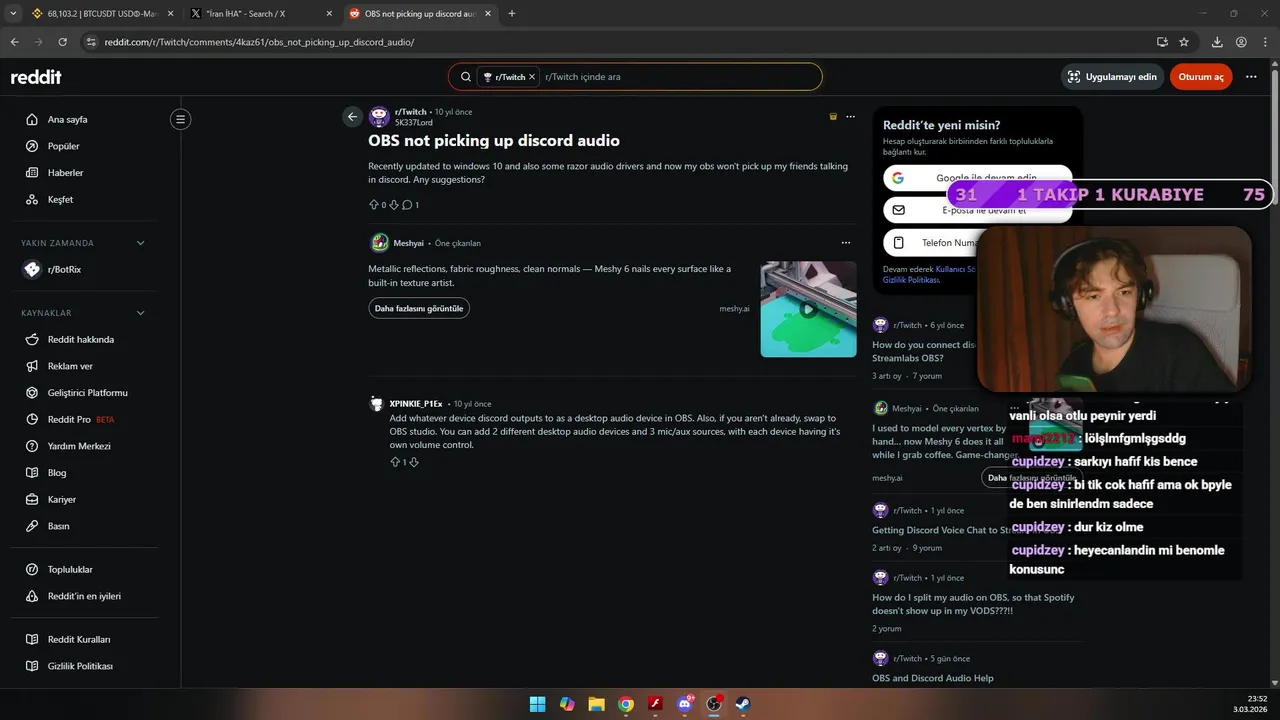This screenshot has height=720, width=1280.
Task: Open the award icon on post header
Action: [833, 117]
